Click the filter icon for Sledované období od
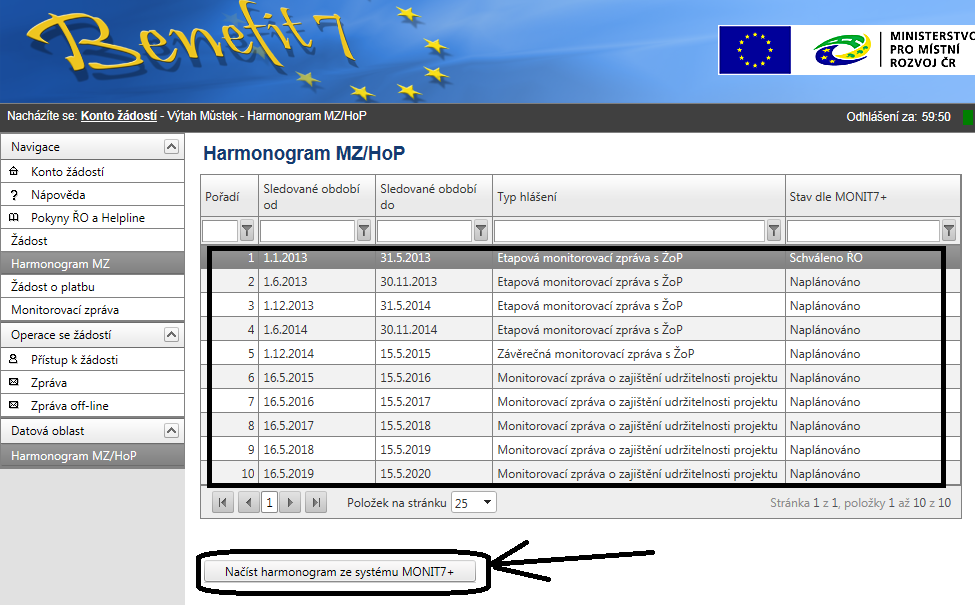 pyautogui.click(x=364, y=231)
